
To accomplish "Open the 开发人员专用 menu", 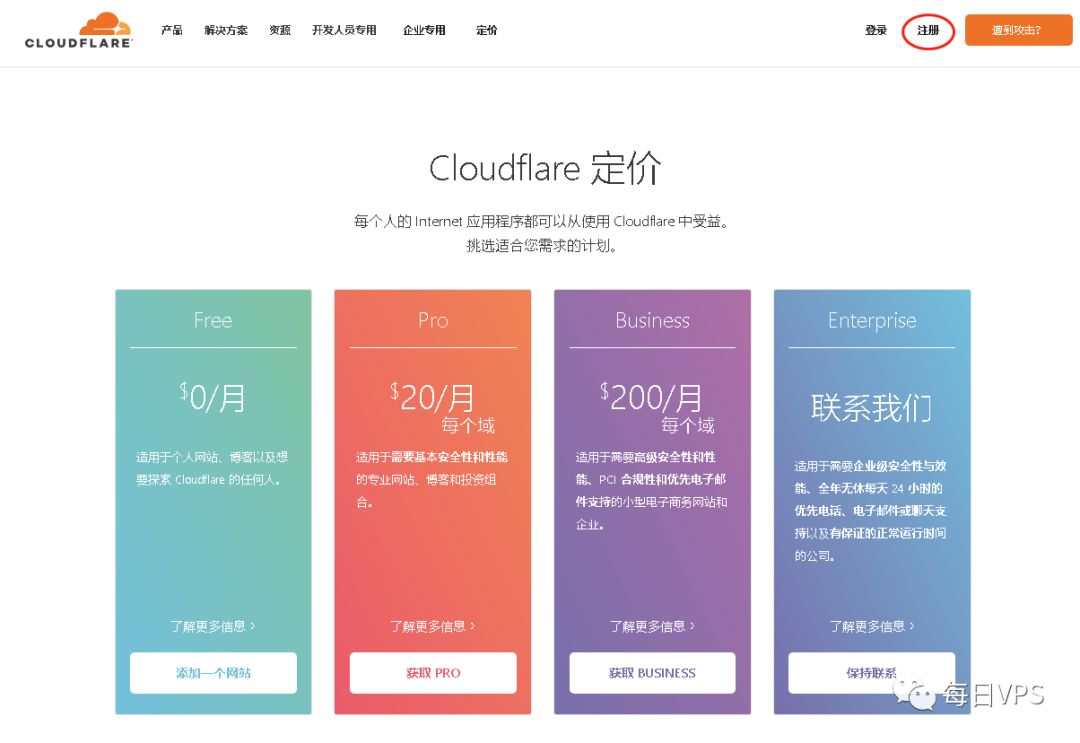I will click(344, 31).
